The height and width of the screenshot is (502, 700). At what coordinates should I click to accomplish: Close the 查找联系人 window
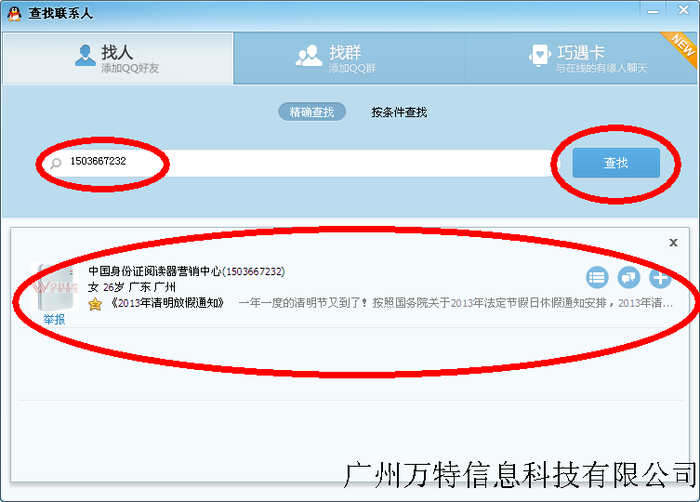pos(683,10)
